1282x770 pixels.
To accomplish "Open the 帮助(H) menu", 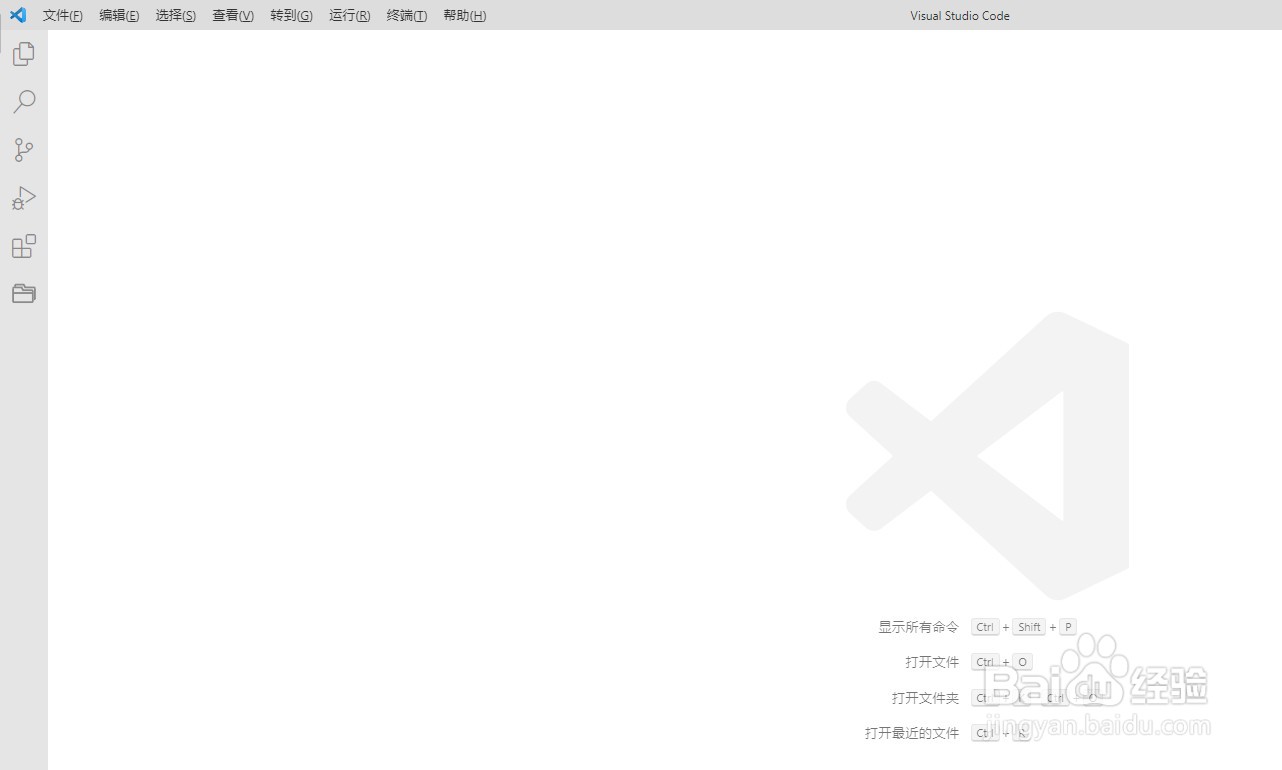I will click(465, 16).
